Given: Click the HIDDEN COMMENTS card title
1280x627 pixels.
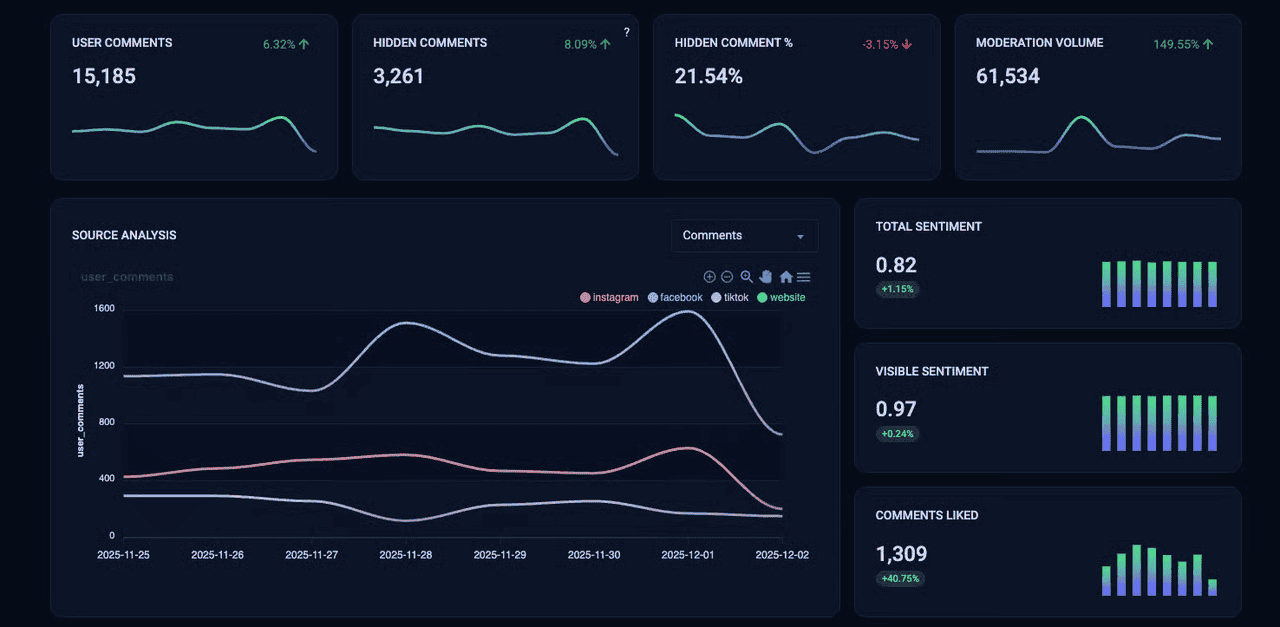Looking at the screenshot, I should coord(430,43).
